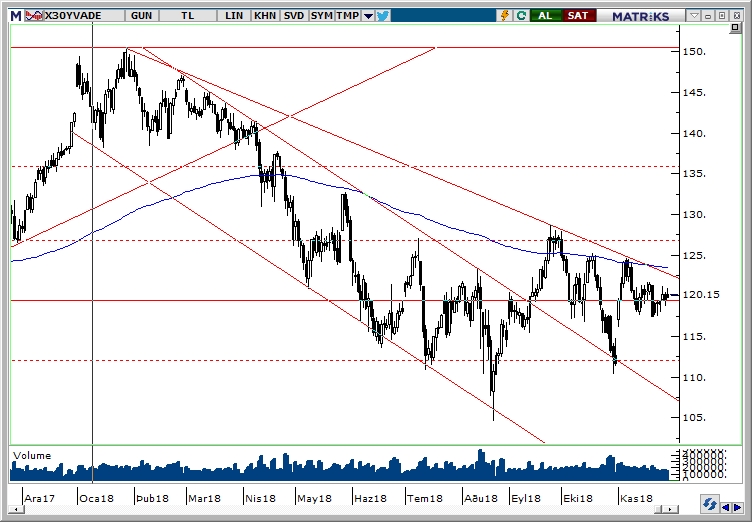The image size is (752, 522).
Task: Click the Kas18 date axis label
Action: tap(636, 498)
